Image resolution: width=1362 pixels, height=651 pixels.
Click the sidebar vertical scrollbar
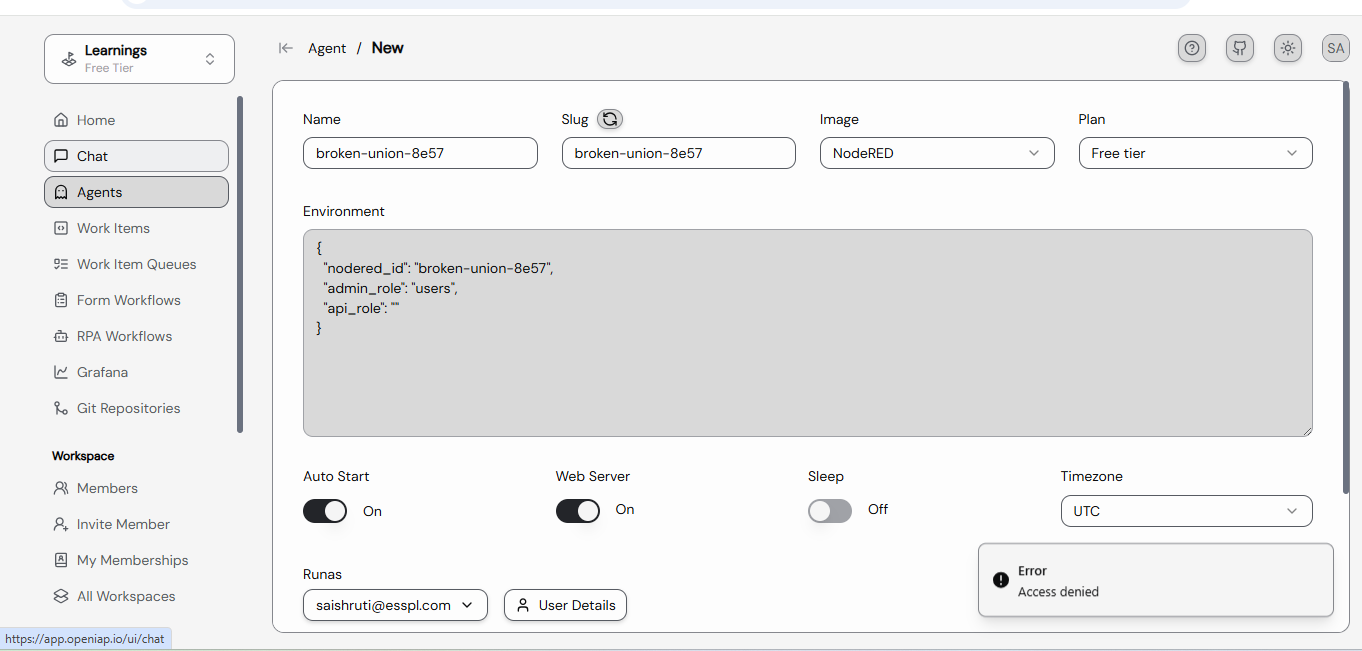tap(240, 264)
